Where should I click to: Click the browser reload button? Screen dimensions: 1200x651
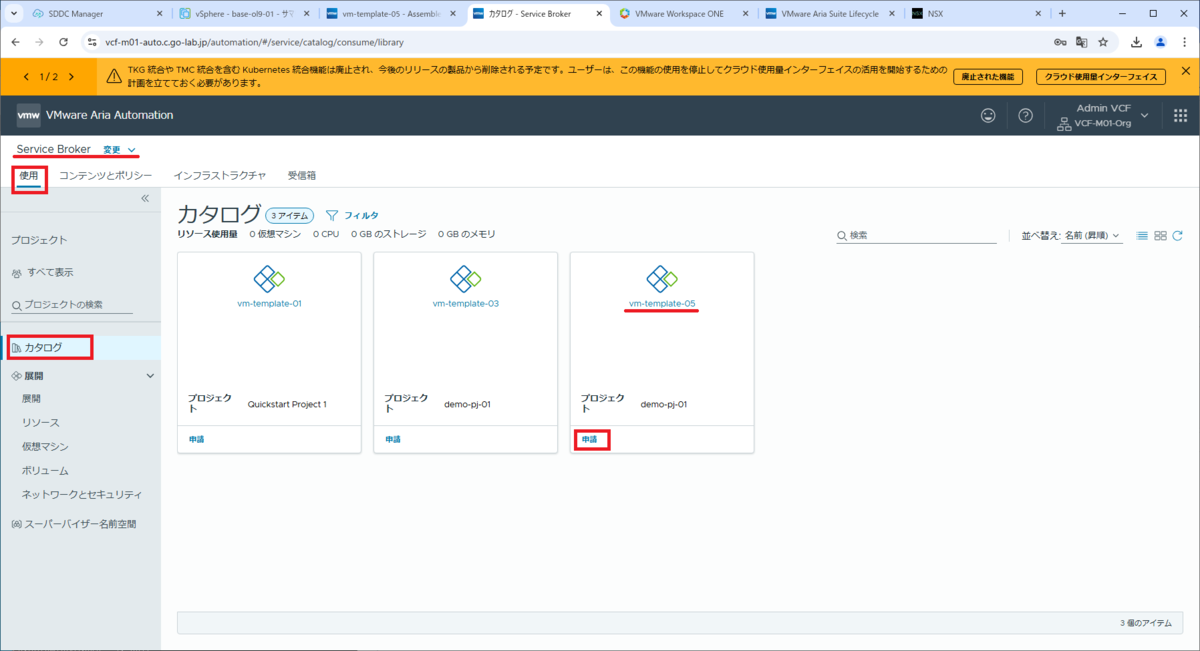click(64, 42)
